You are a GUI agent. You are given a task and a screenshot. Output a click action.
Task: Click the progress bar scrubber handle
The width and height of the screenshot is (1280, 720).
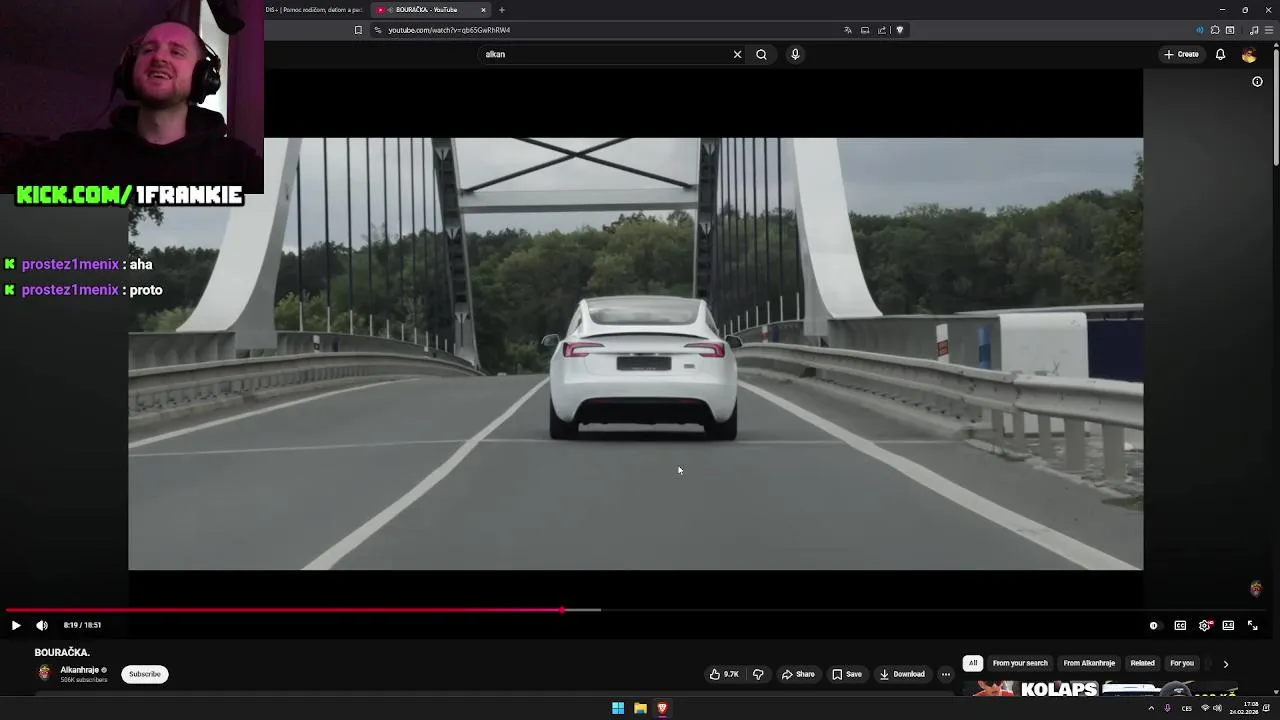pos(563,609)
